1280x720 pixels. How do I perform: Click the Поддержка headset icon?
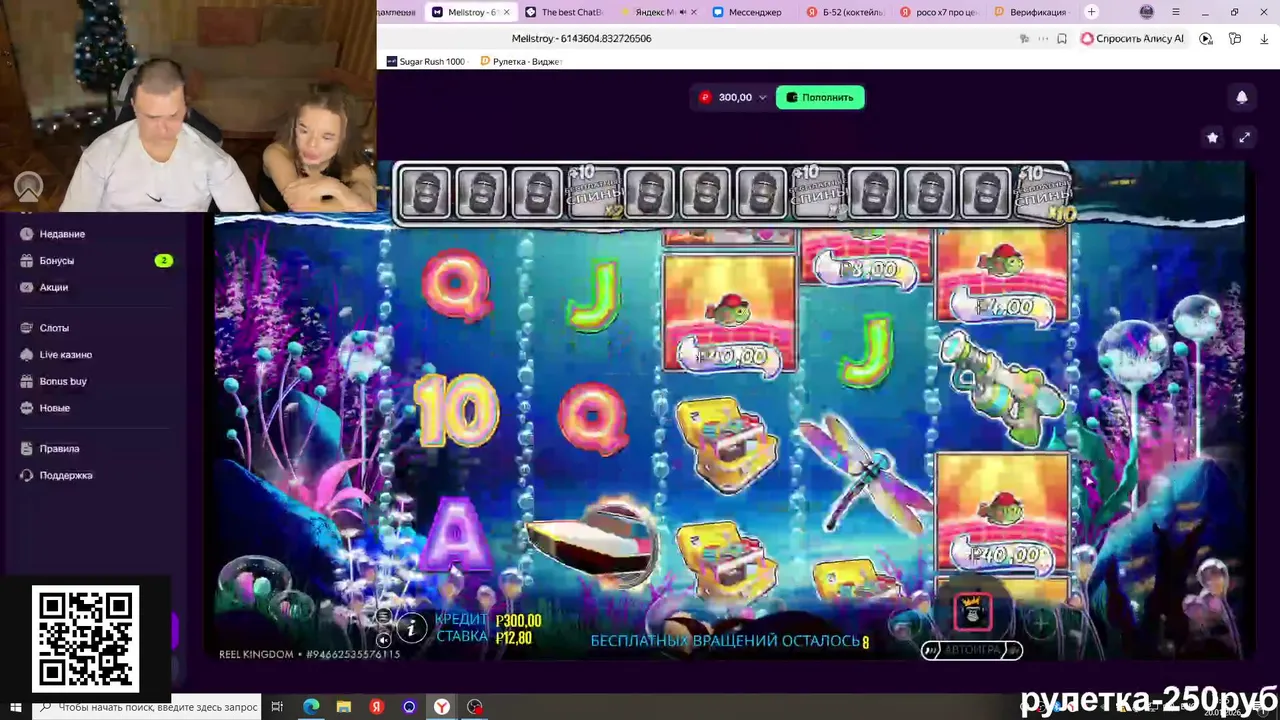[27, 476]
